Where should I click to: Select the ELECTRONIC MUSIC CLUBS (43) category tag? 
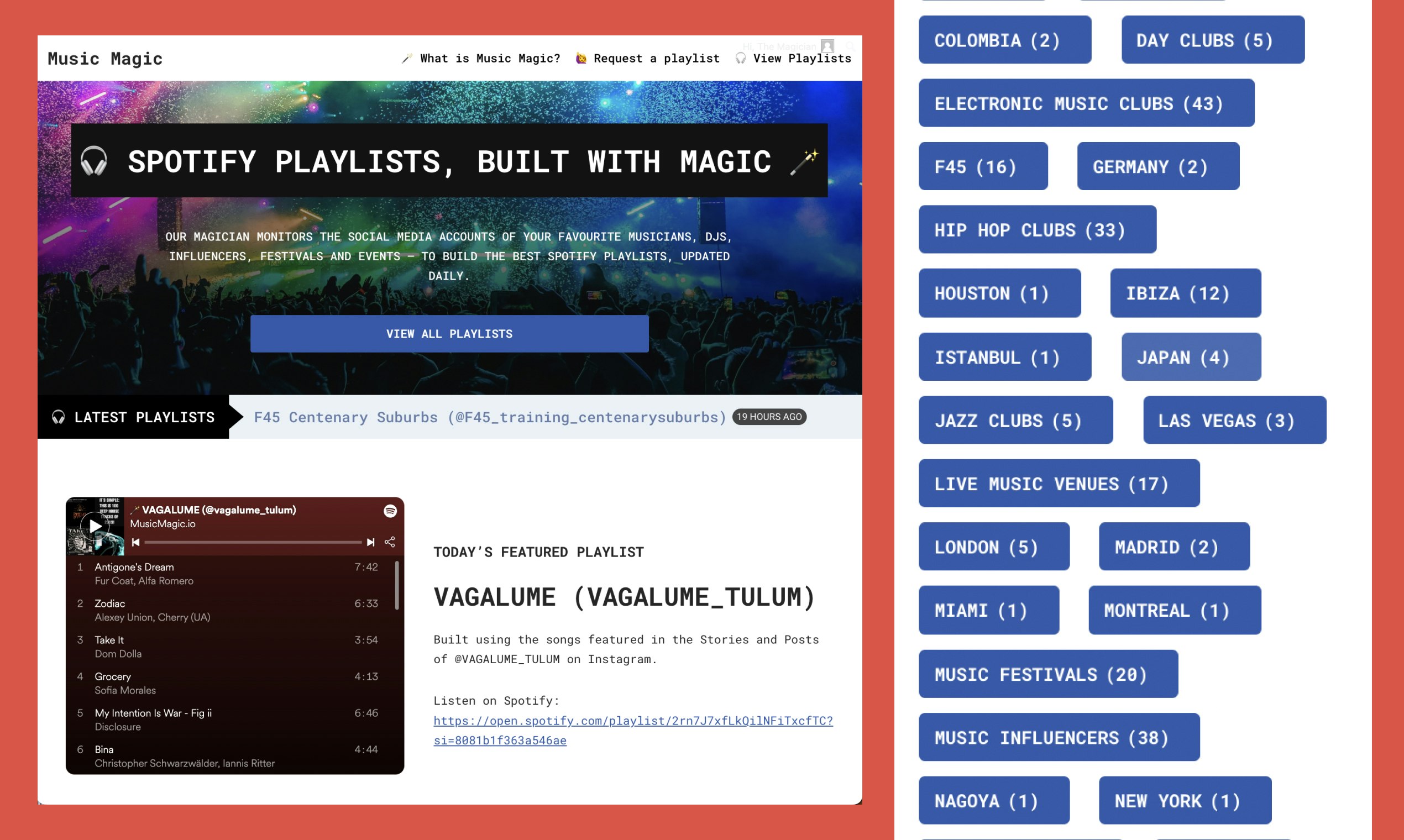tap(1087, 103)
